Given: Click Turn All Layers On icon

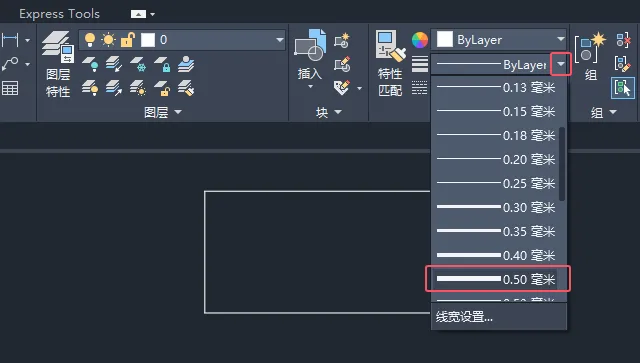Looking at the screenshot, I should 90,88.
